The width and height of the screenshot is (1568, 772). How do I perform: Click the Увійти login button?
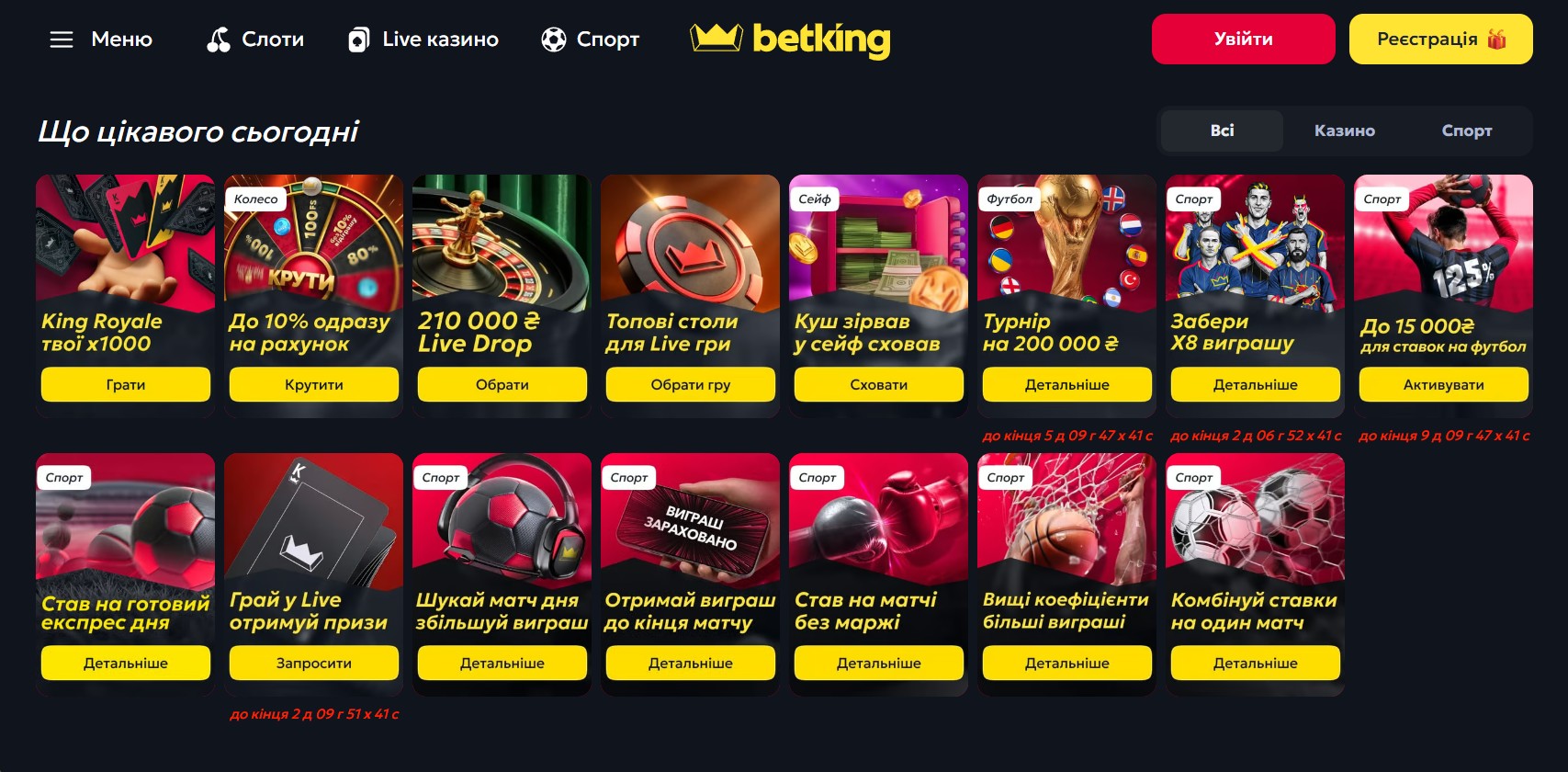[x=1244, y=39]
